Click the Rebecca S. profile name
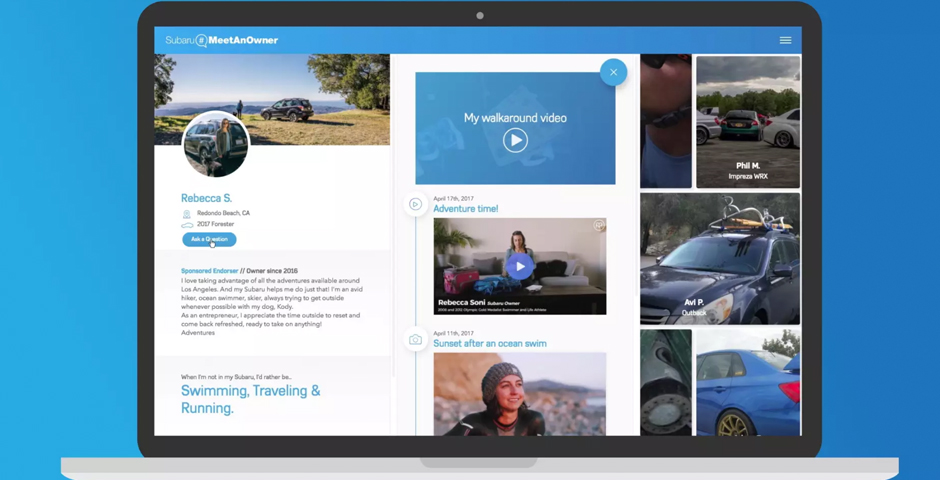This screenshot has width=940, height=480. pos(206,198)
